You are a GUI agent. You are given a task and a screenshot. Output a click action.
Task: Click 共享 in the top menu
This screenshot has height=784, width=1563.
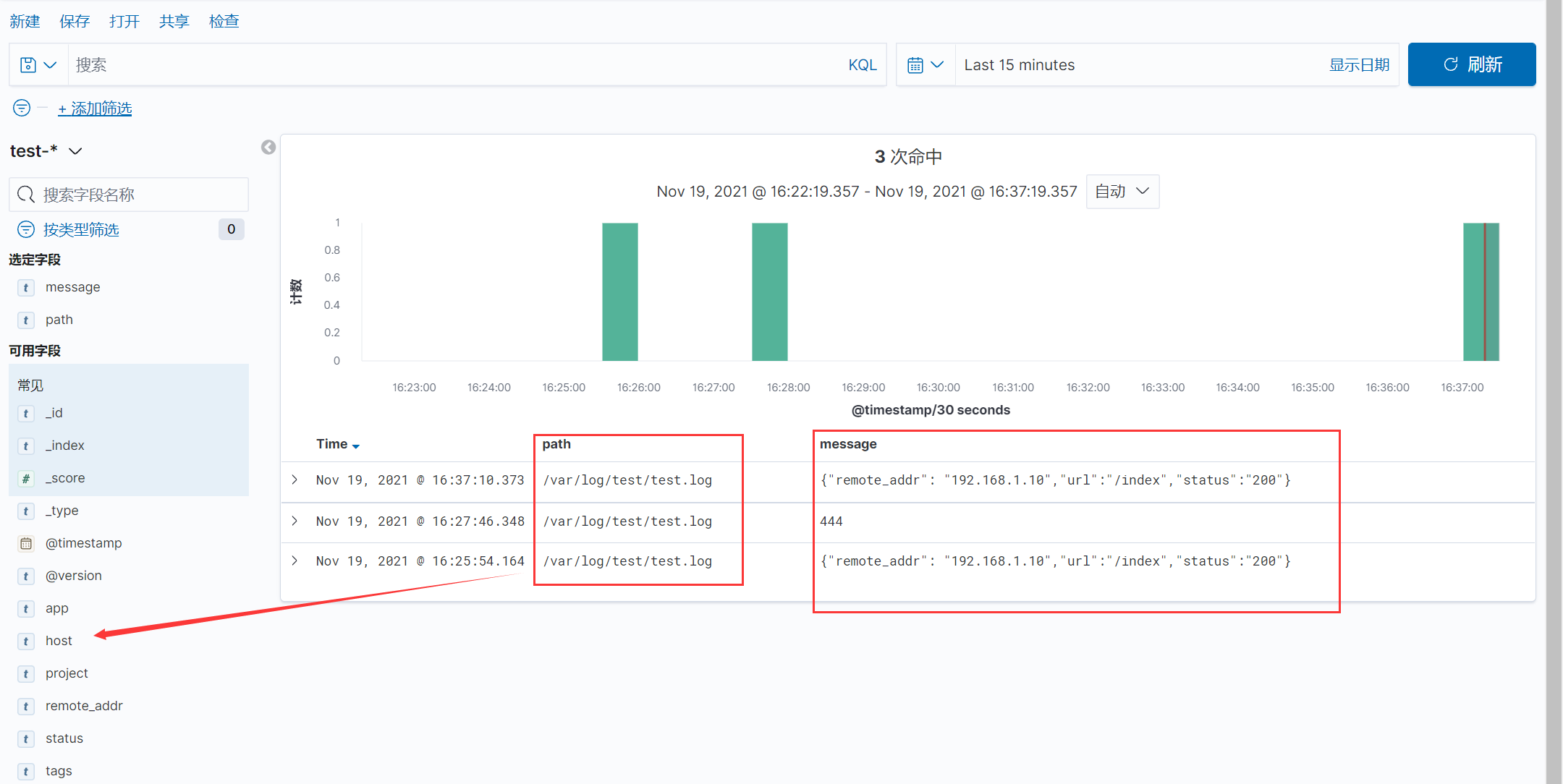point(174,22)
